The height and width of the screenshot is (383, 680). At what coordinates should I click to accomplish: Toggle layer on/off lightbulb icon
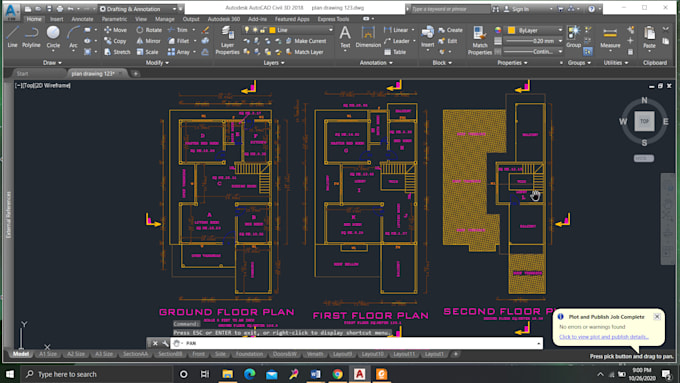coord(247,30)
